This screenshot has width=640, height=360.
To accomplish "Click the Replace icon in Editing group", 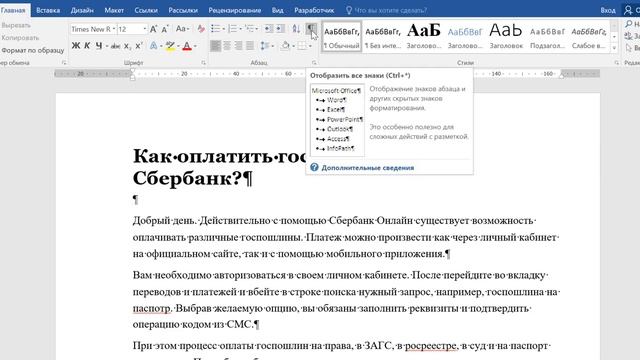I will pos(629,36).
